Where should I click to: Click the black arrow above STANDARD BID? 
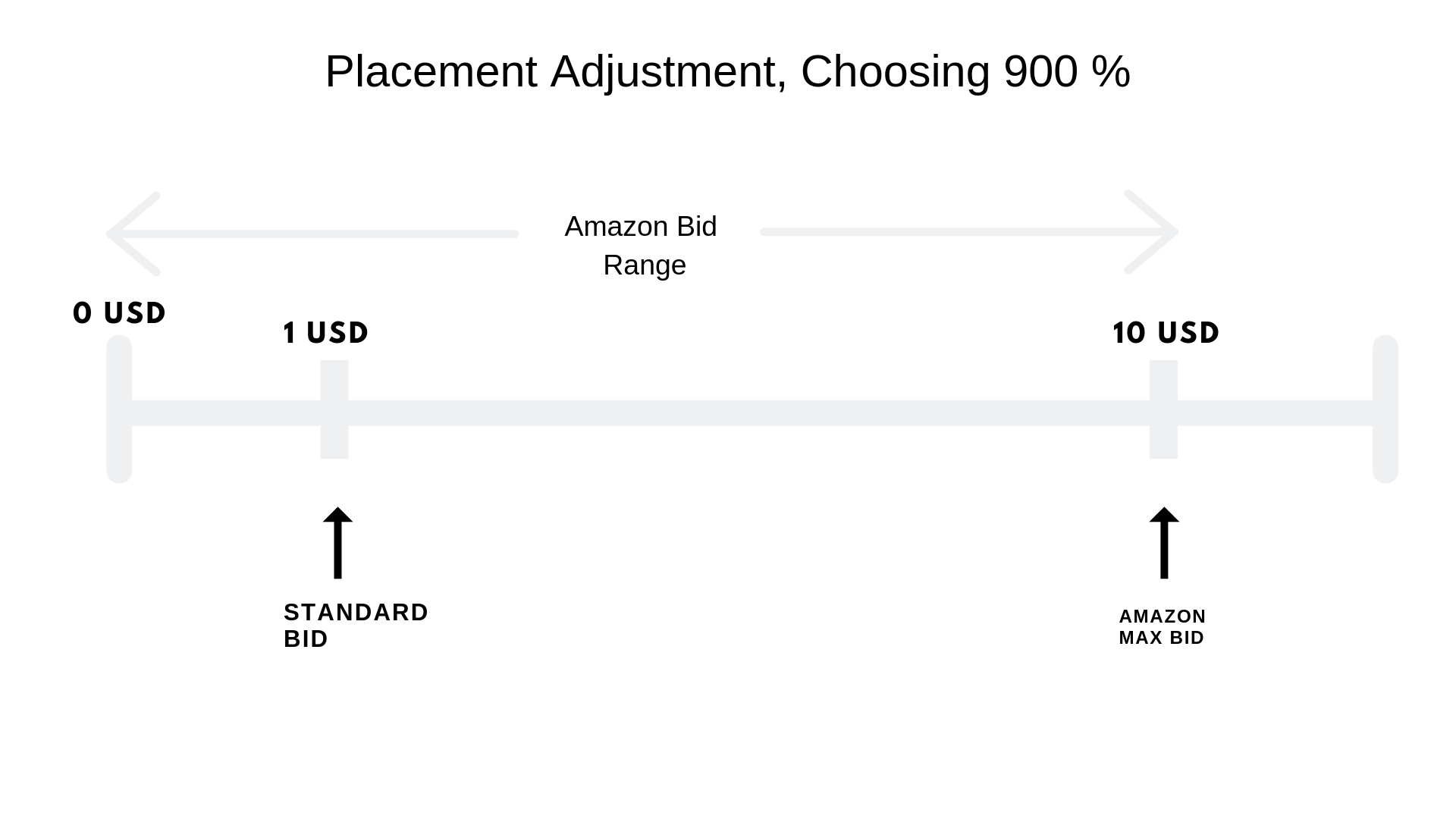337,542
